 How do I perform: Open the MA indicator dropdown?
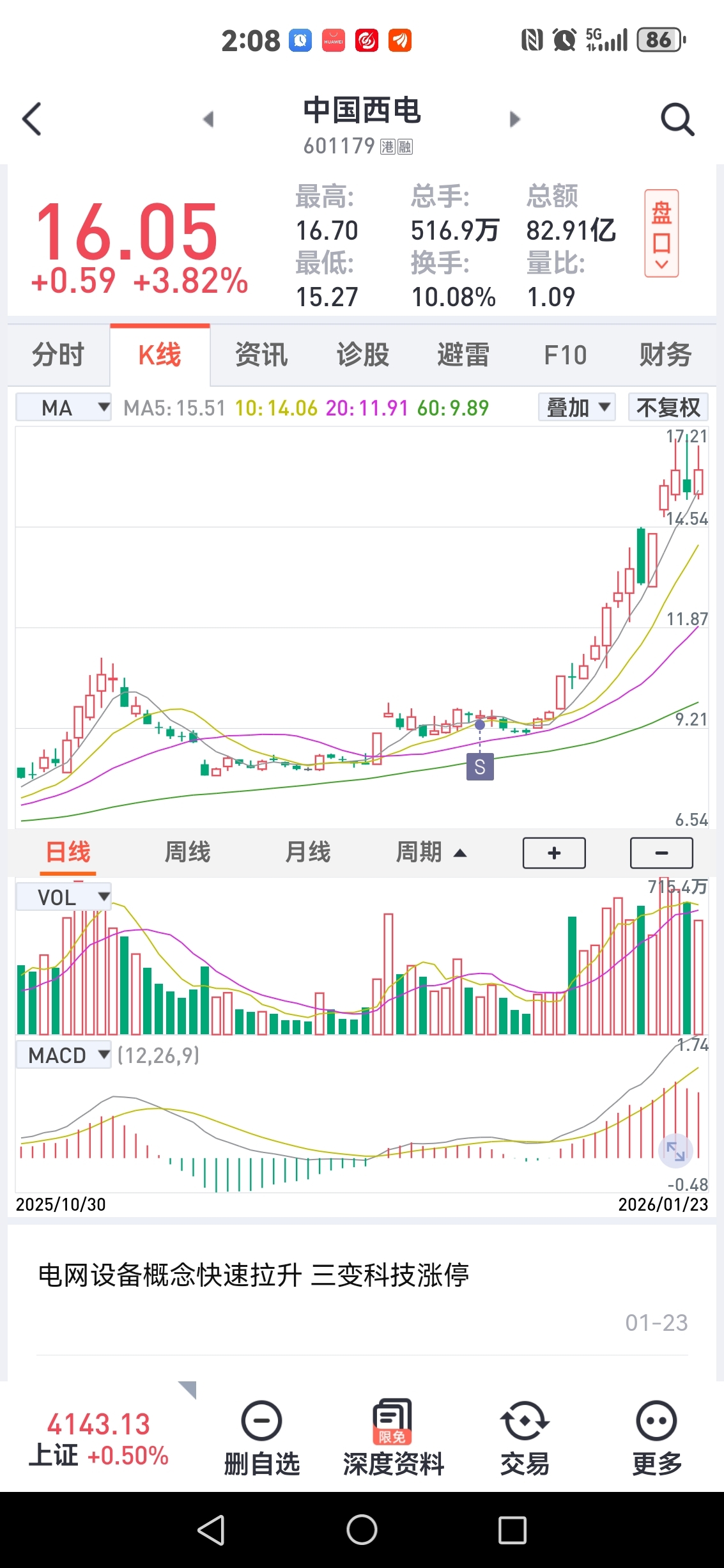point(64,407)
